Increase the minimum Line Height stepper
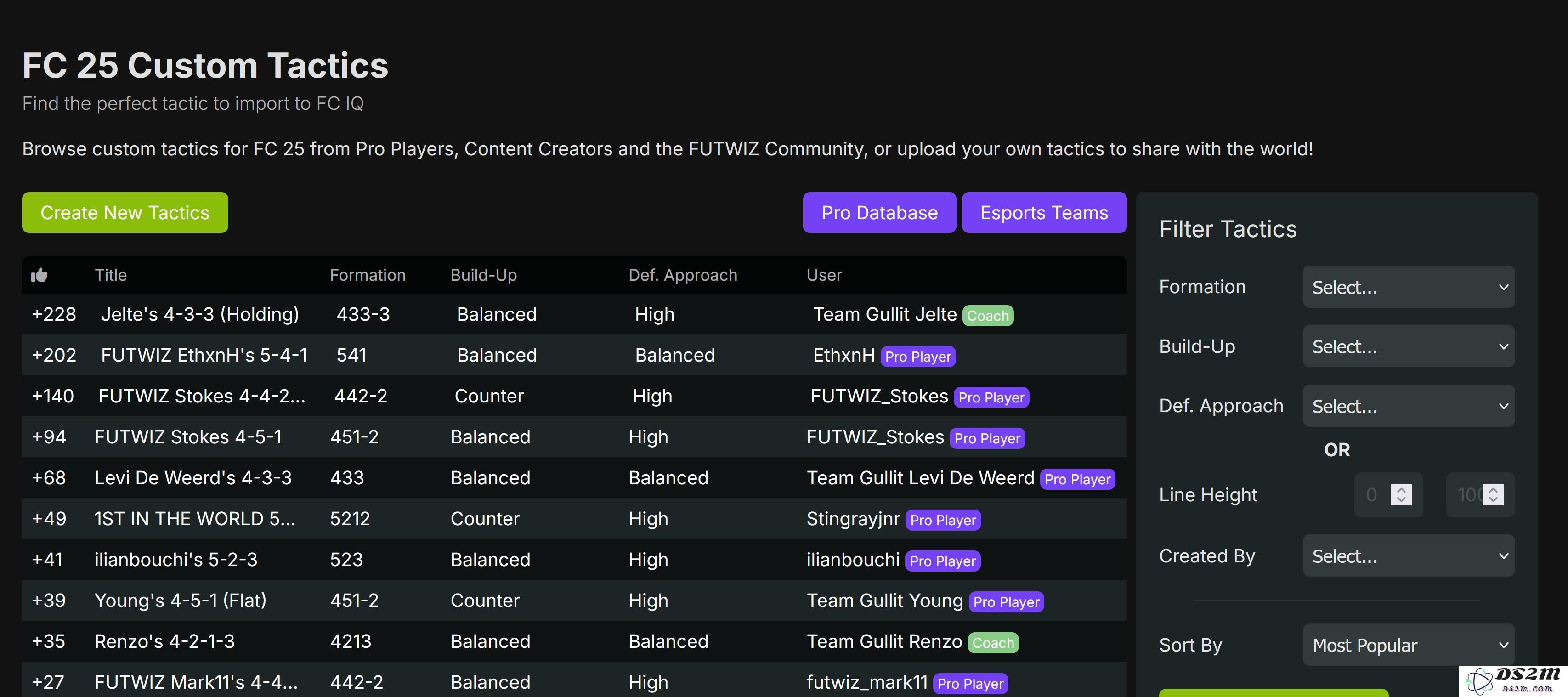1568x697 pixels. point(1401,489)
